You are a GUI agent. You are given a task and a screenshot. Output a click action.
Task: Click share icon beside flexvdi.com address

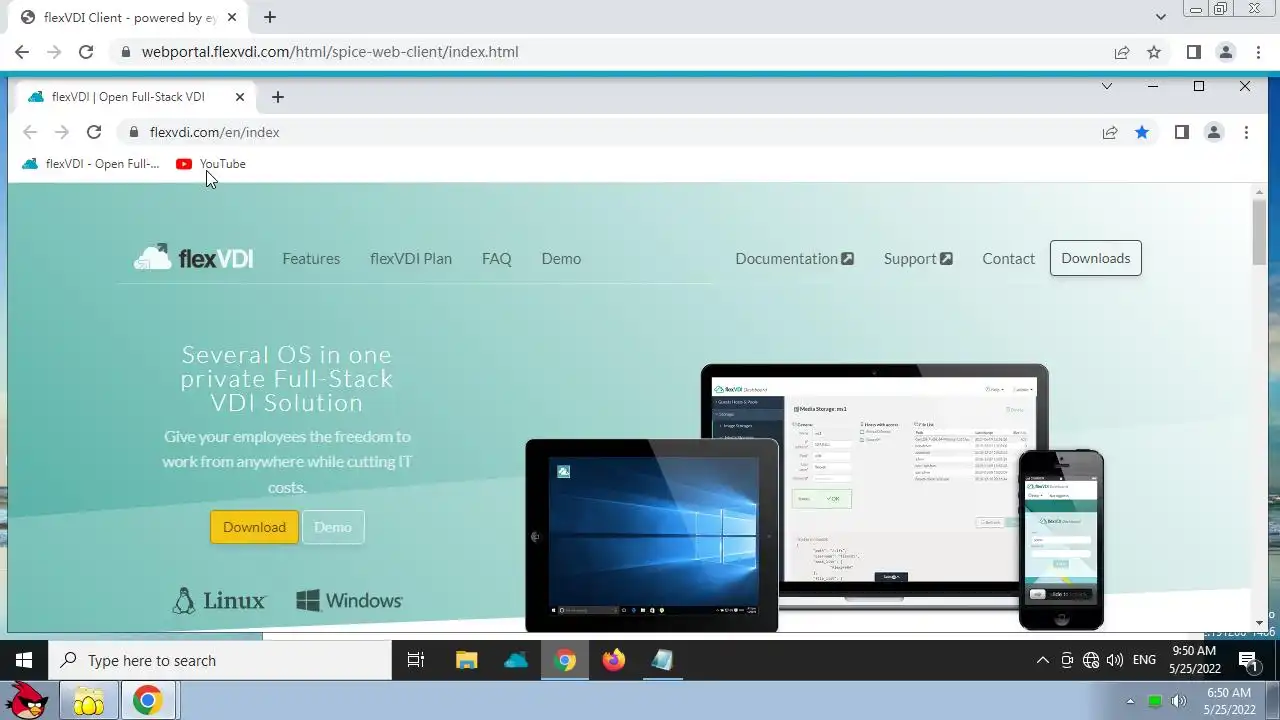tap(1110, 132)
